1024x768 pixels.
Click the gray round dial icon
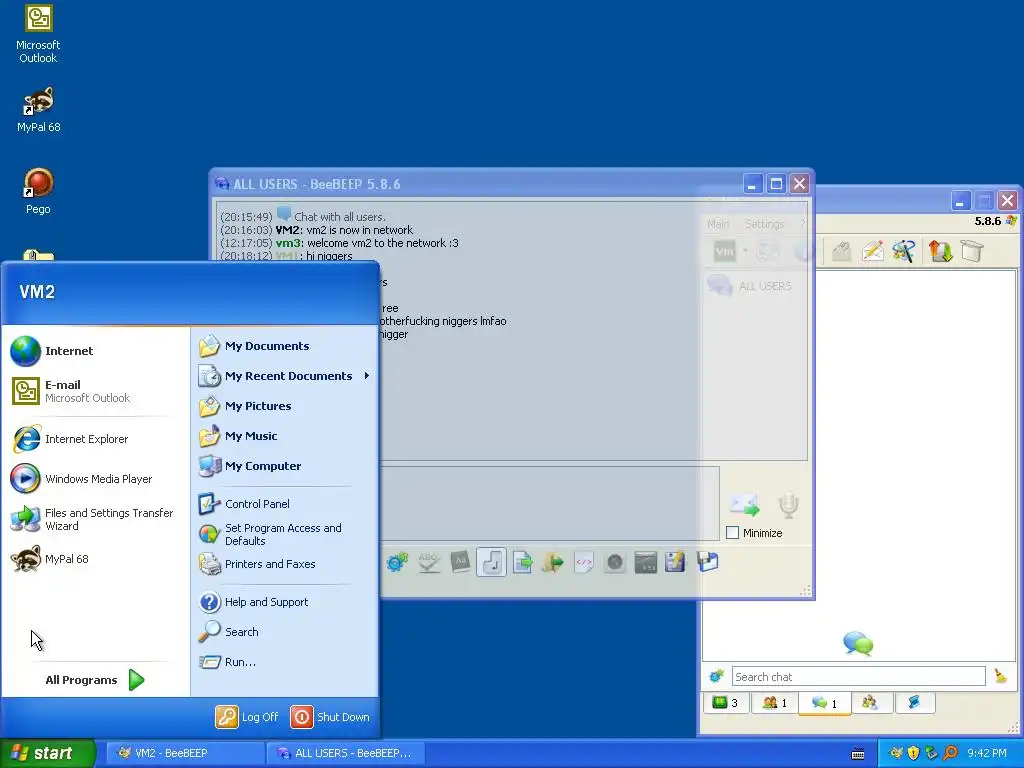[615, 562]
